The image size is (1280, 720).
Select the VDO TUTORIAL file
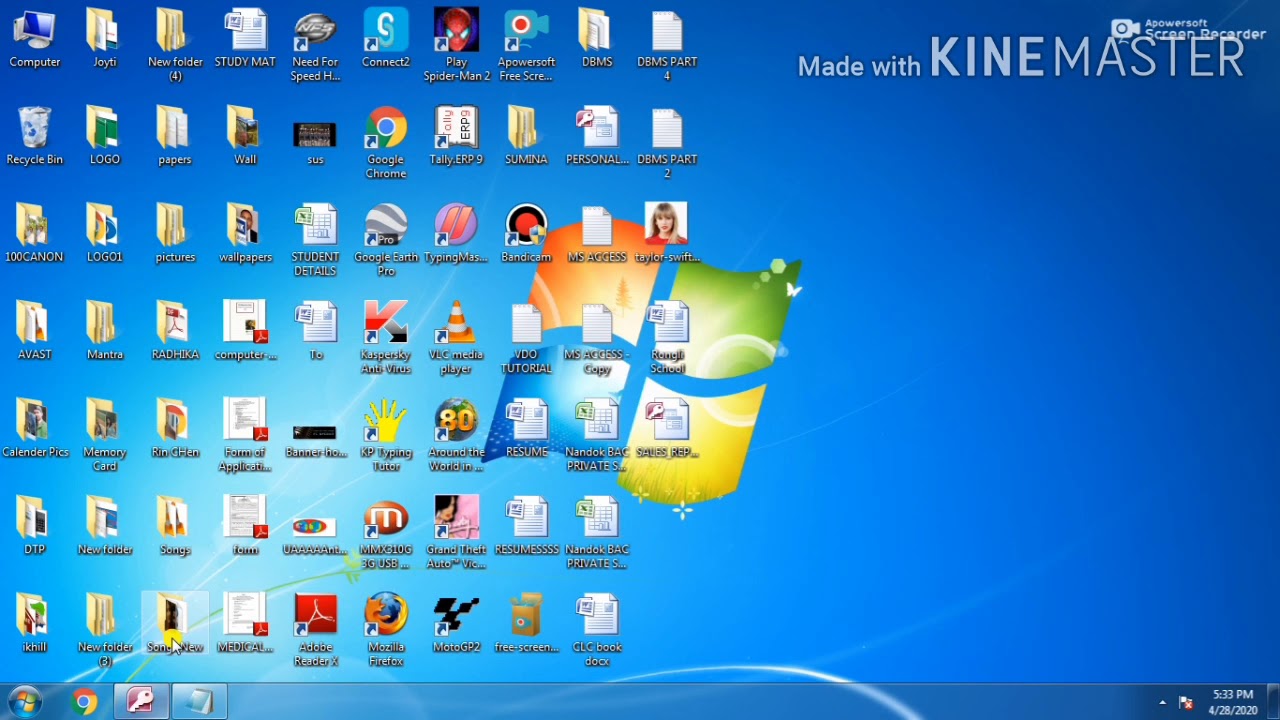(x=526, y=338)
